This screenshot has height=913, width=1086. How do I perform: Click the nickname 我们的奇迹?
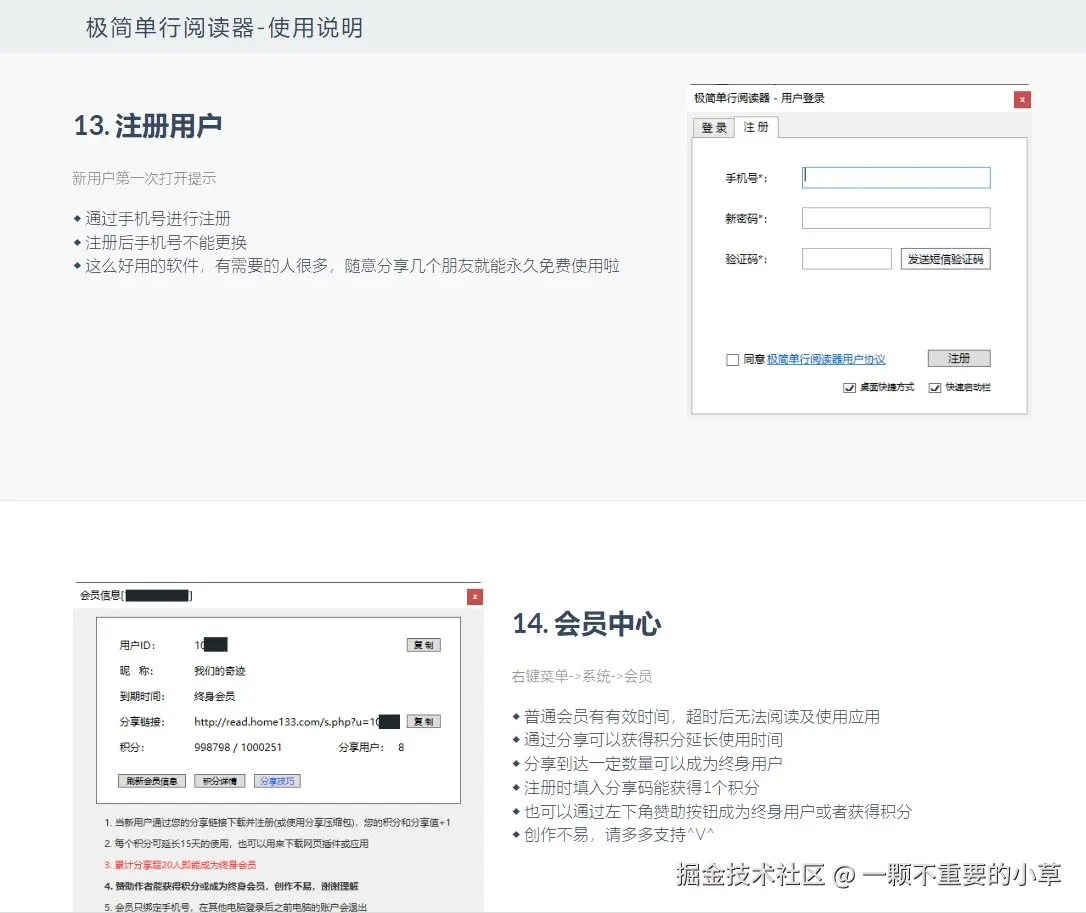(220, 671)
